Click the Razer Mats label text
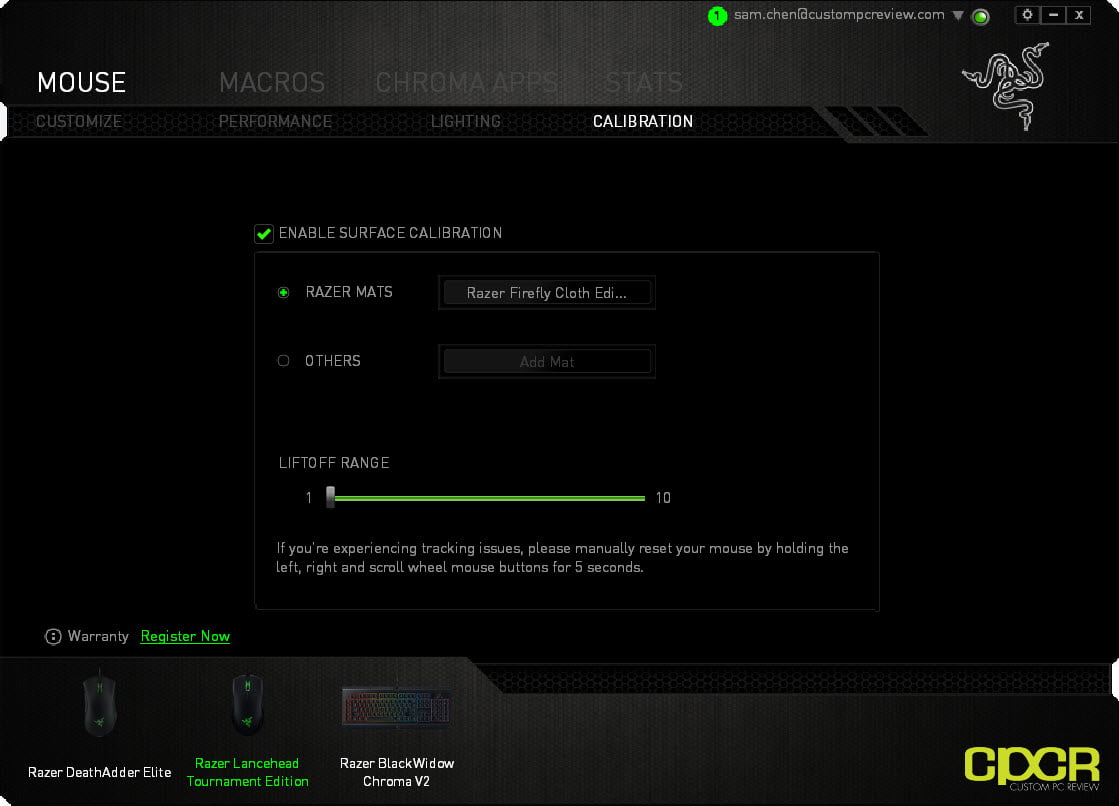This screenshot has height=806, width=1119. pyautogui.click(x=349, y=292)
